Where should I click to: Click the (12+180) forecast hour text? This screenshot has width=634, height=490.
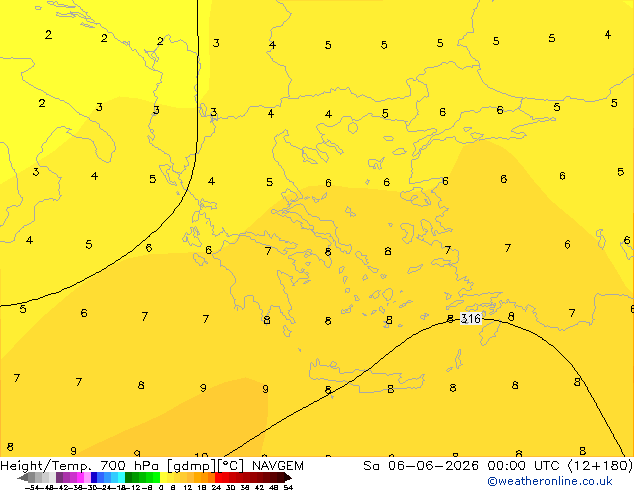pos(600,466)
